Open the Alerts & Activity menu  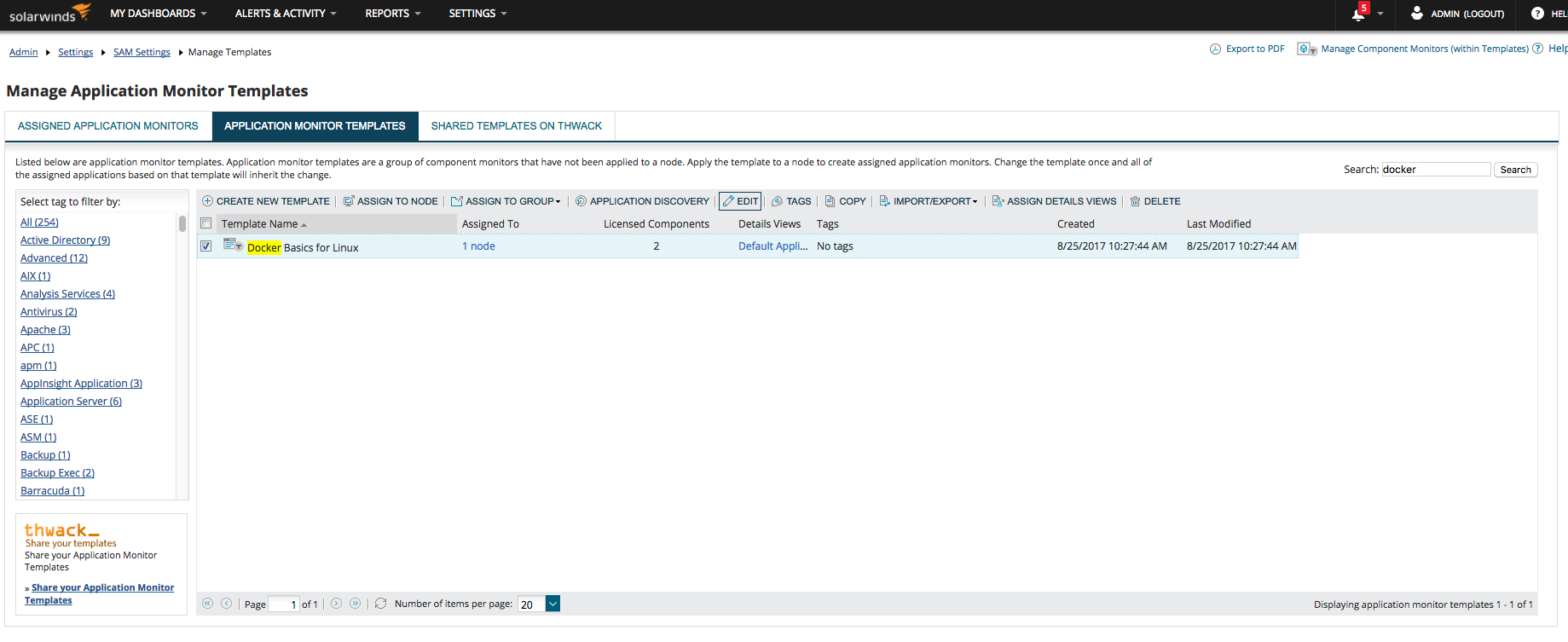click(x=286, y=14)
